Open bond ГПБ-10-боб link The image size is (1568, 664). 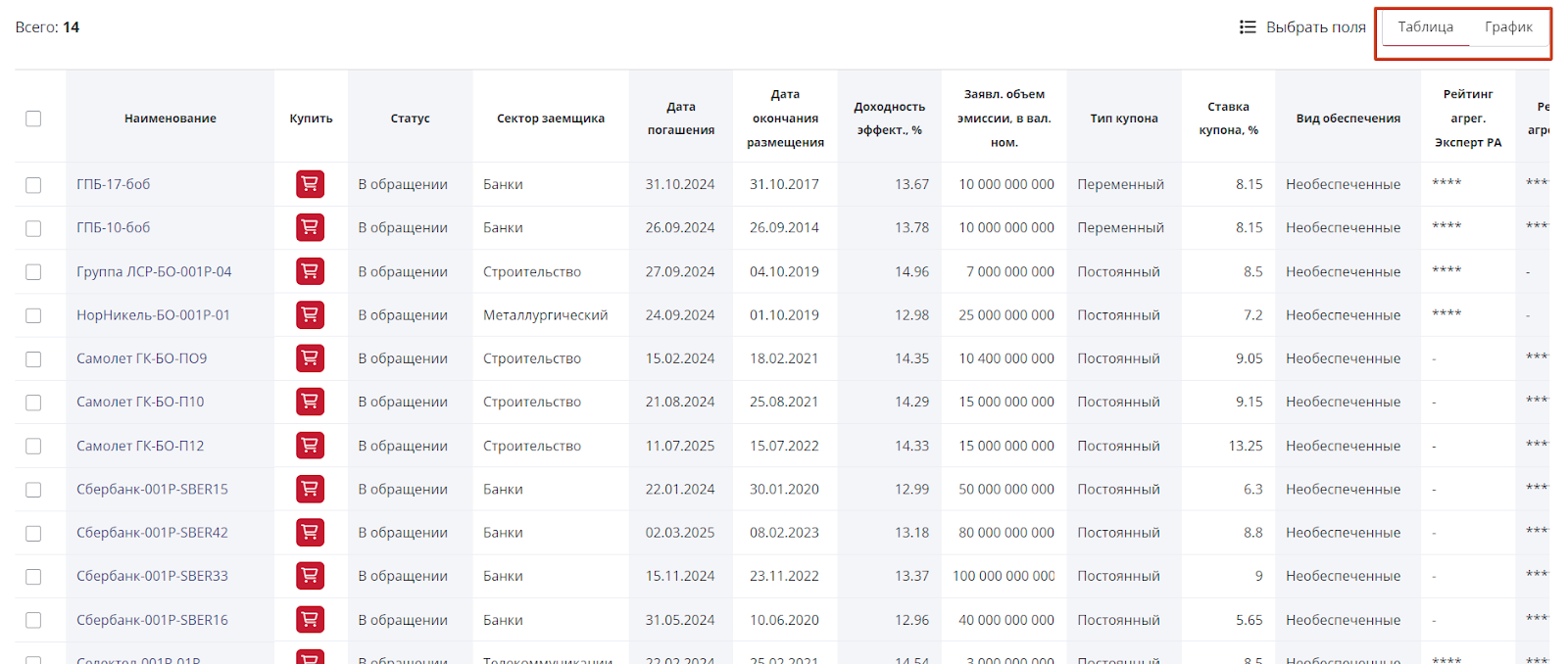click(x=114, y=227)
